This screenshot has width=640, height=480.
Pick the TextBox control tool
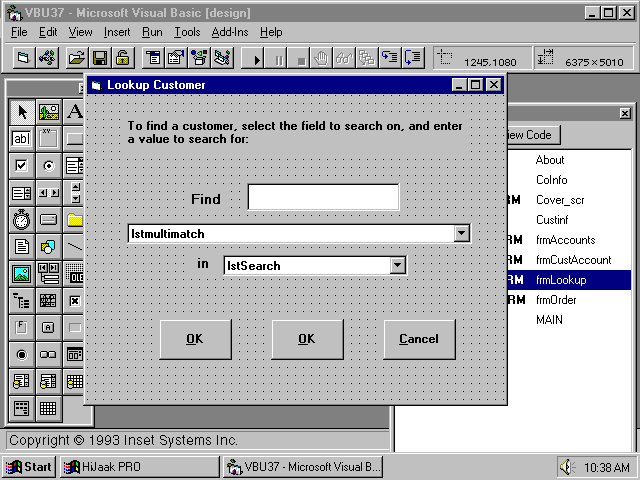[x=21, y=139]
